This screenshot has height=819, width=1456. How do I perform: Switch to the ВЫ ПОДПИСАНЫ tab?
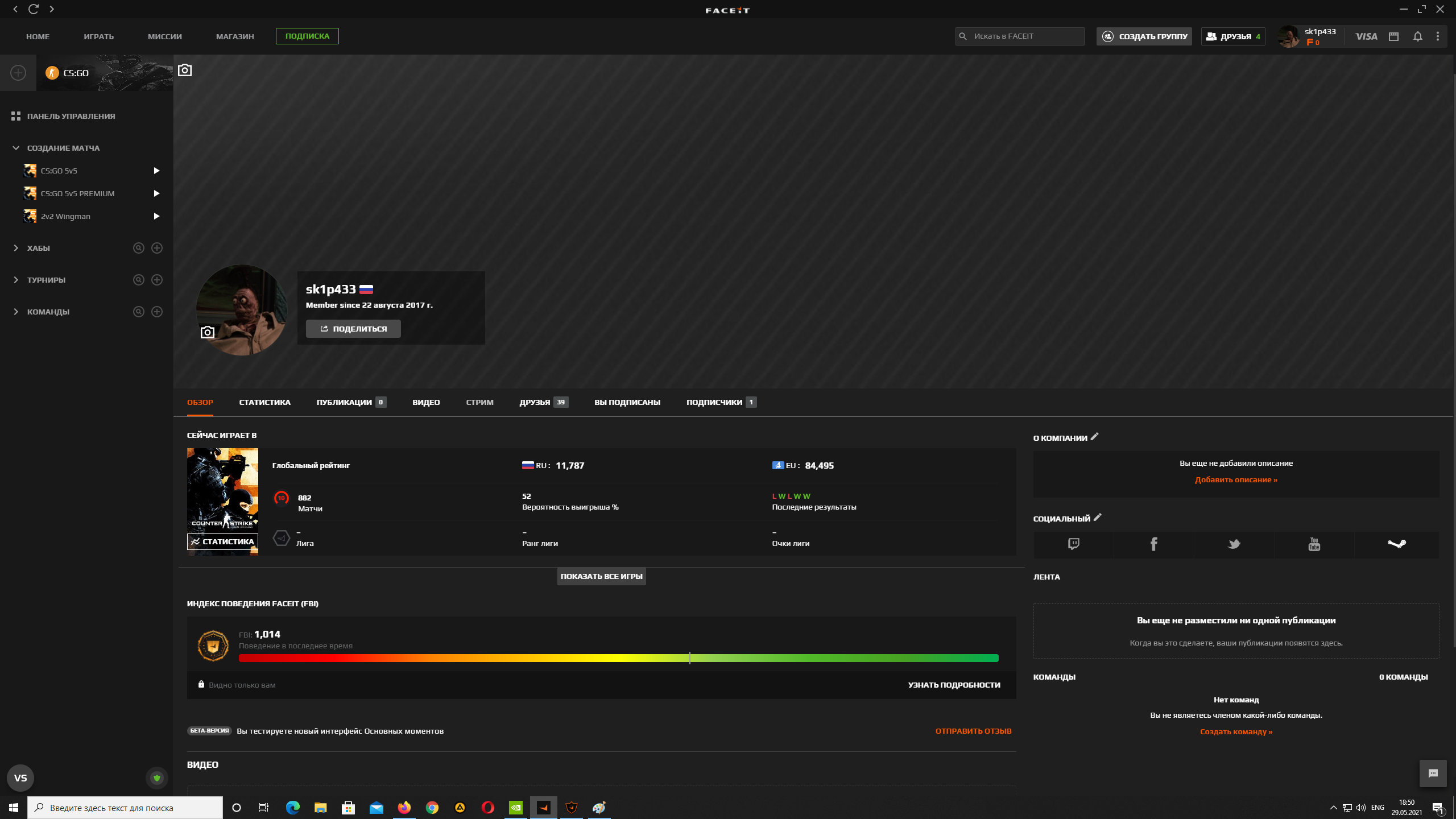click(x=627, y=402)
